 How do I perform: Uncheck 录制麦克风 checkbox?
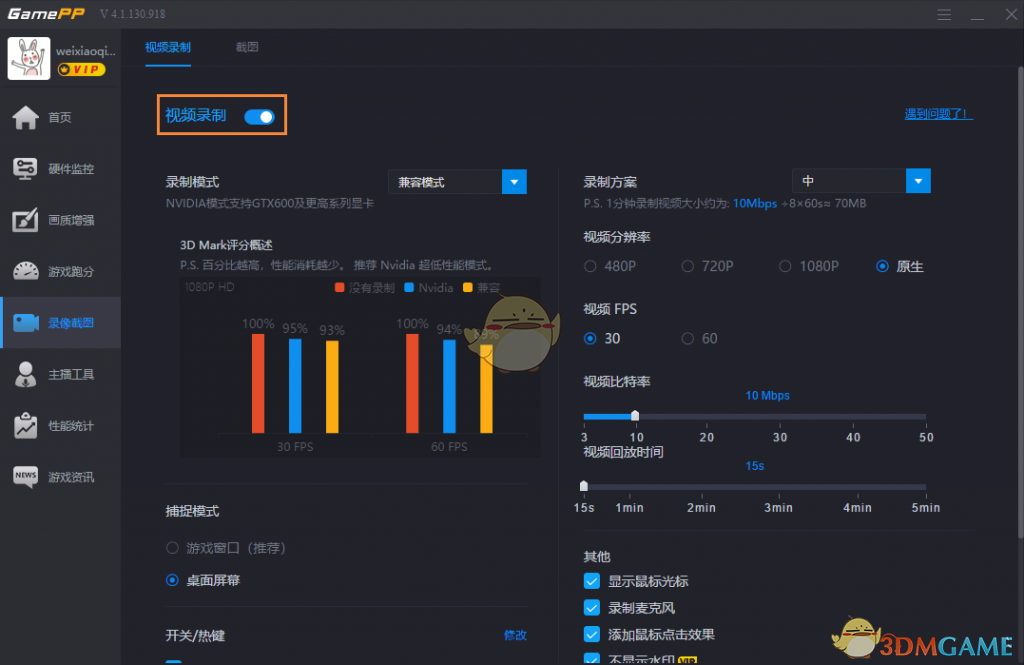pyautogui.click(x=592, y=608)
